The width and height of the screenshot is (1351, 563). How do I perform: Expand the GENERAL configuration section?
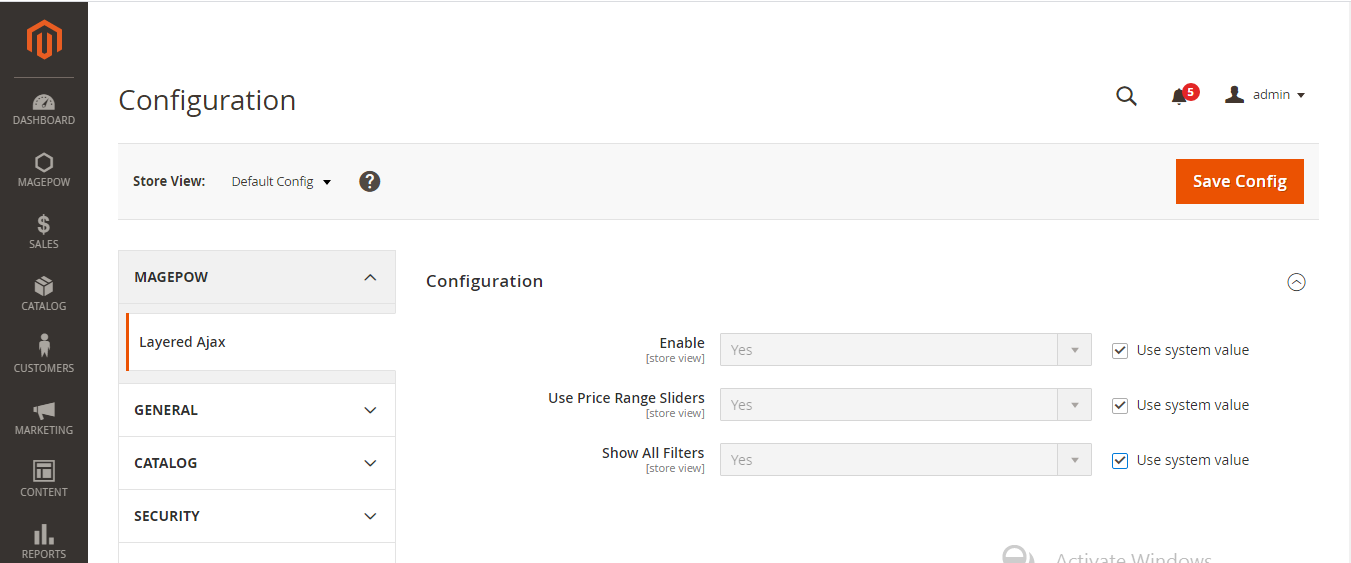(x=257, y=410)
